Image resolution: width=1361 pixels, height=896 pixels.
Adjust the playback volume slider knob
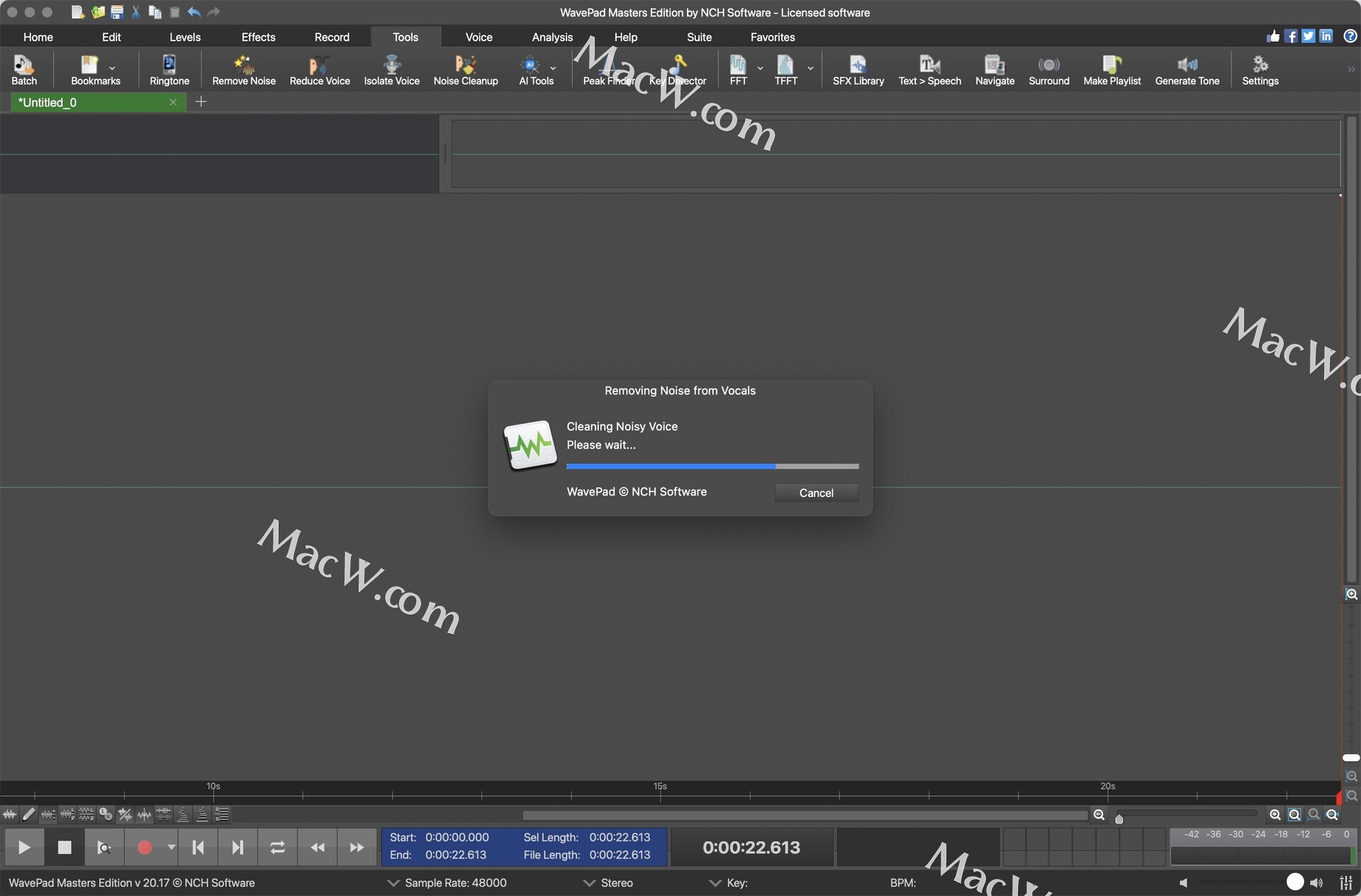(1294, 882)
